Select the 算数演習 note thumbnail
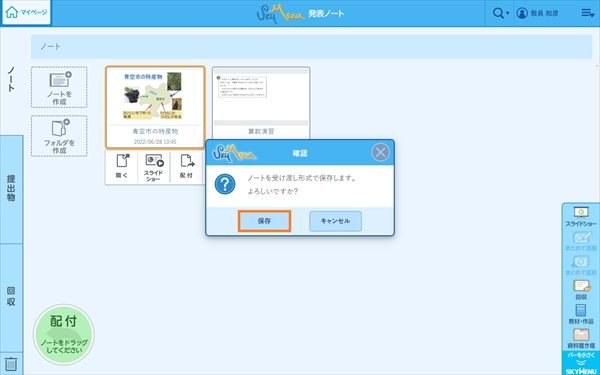The image size is (600, 375). coord(261,103)
